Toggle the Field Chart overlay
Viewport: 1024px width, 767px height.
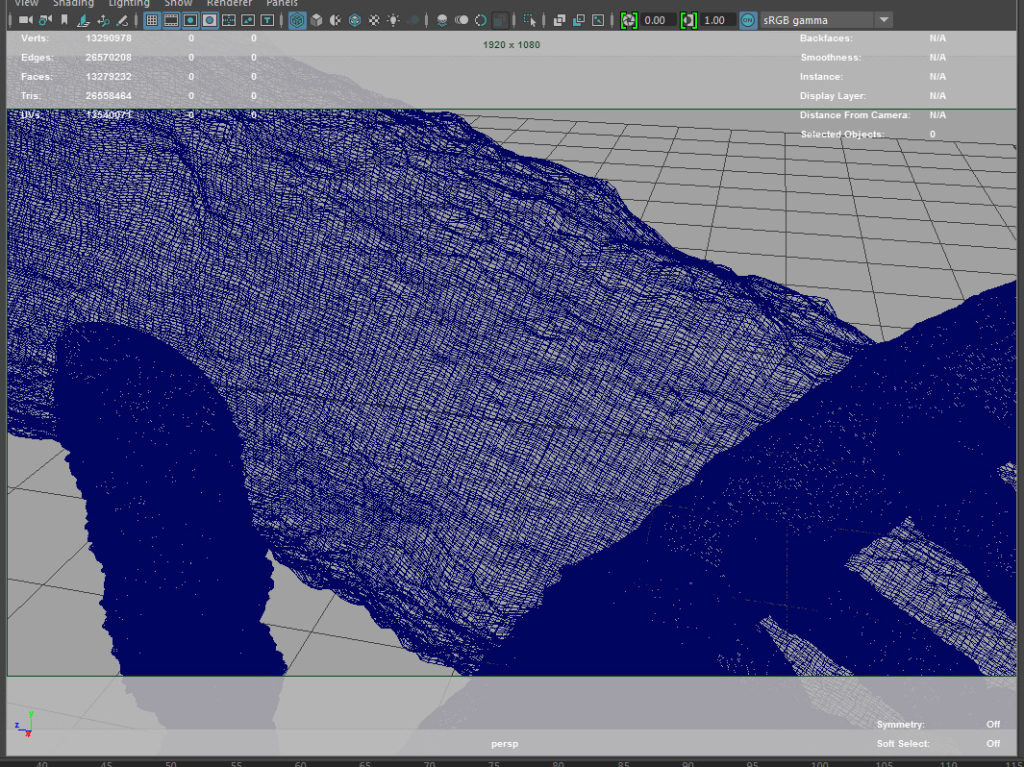tap(229, 20)
